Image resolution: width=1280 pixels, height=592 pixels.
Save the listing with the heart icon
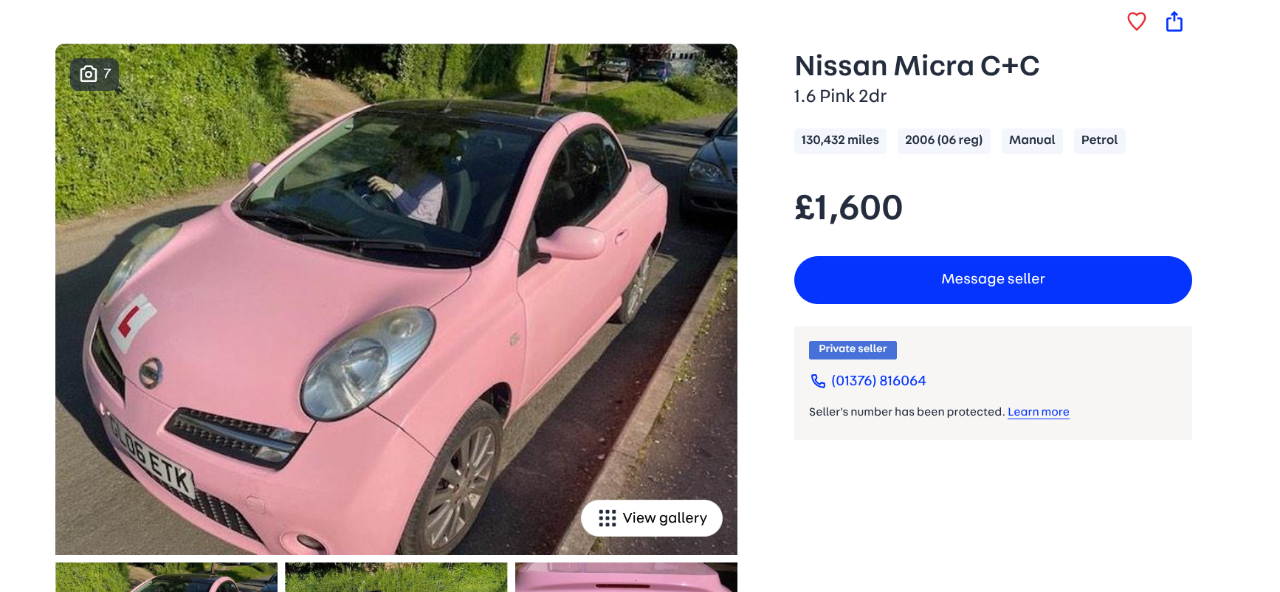[1136, 21]
